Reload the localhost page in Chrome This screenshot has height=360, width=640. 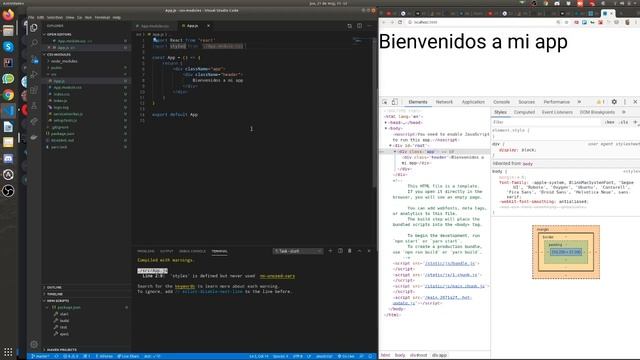[x=400, y=22]
